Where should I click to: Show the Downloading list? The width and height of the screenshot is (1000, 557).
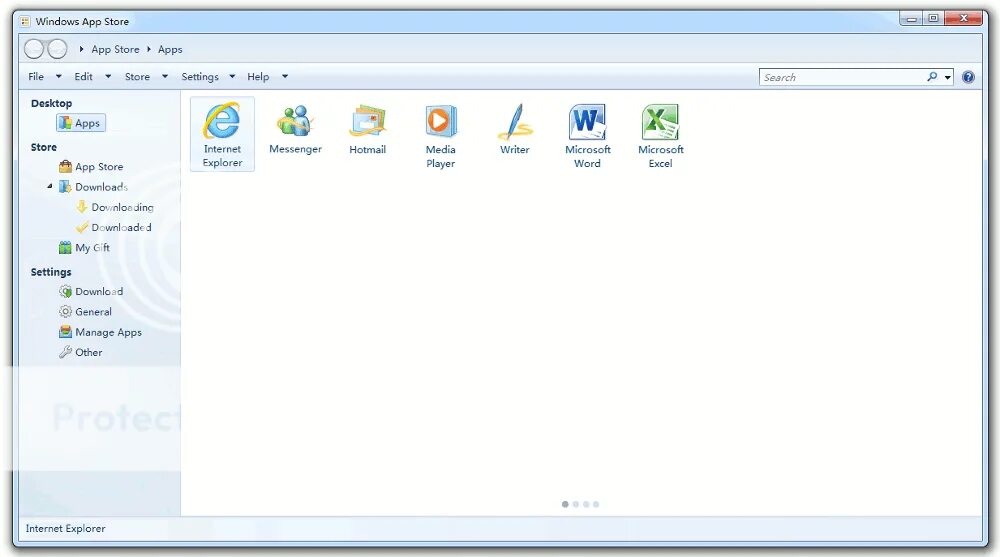pyautogui.click(x=115, y=207)
